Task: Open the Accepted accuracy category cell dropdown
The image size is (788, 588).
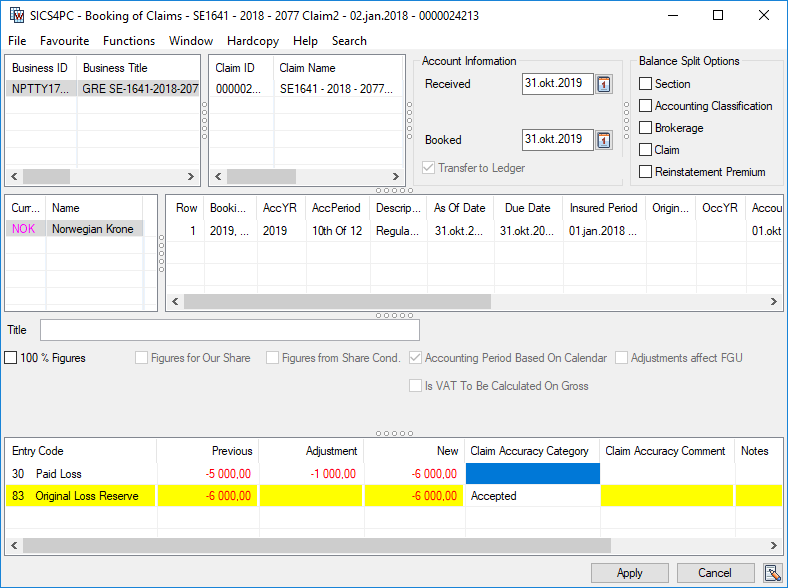Action: coord(532,496)
